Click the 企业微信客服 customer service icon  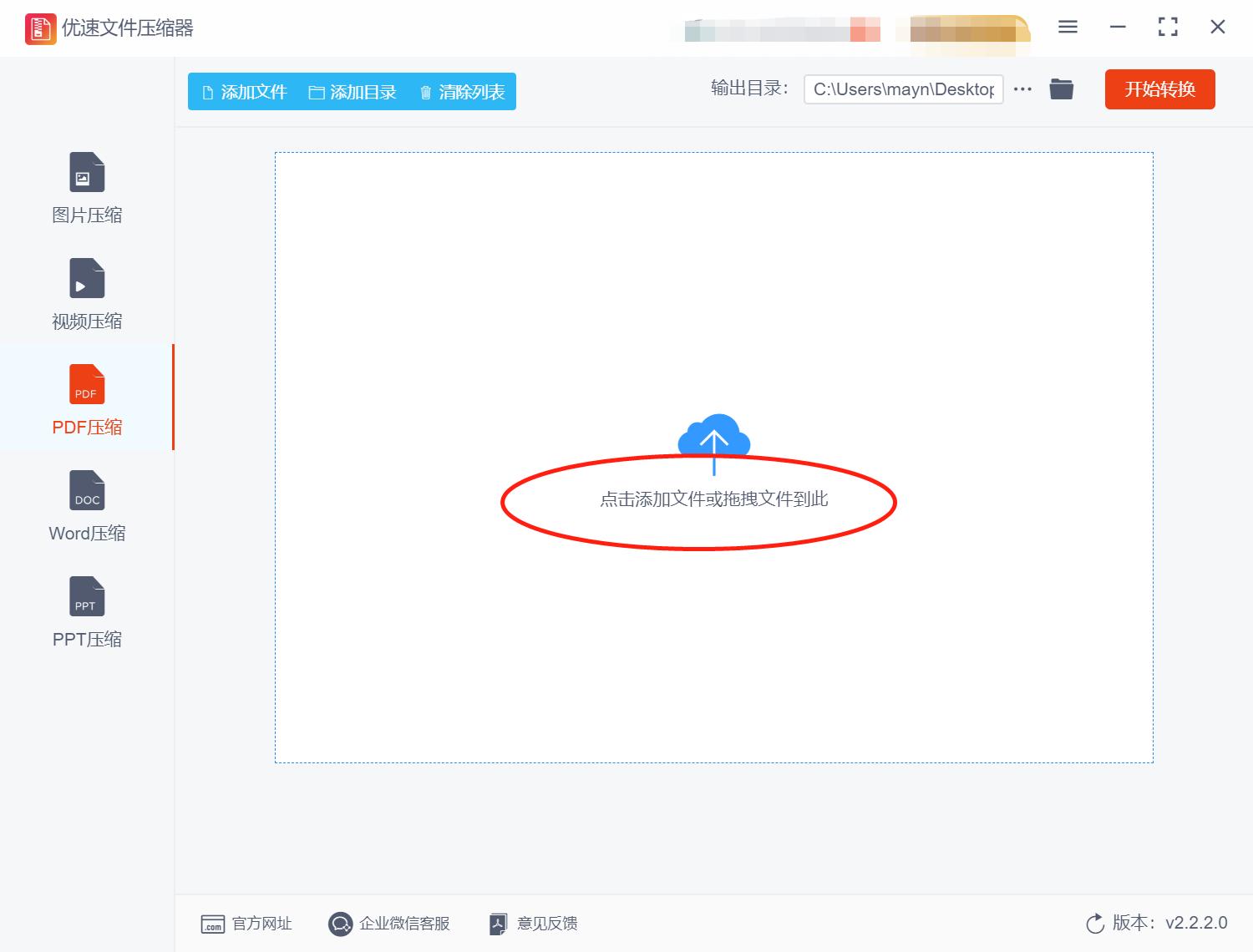341,924
